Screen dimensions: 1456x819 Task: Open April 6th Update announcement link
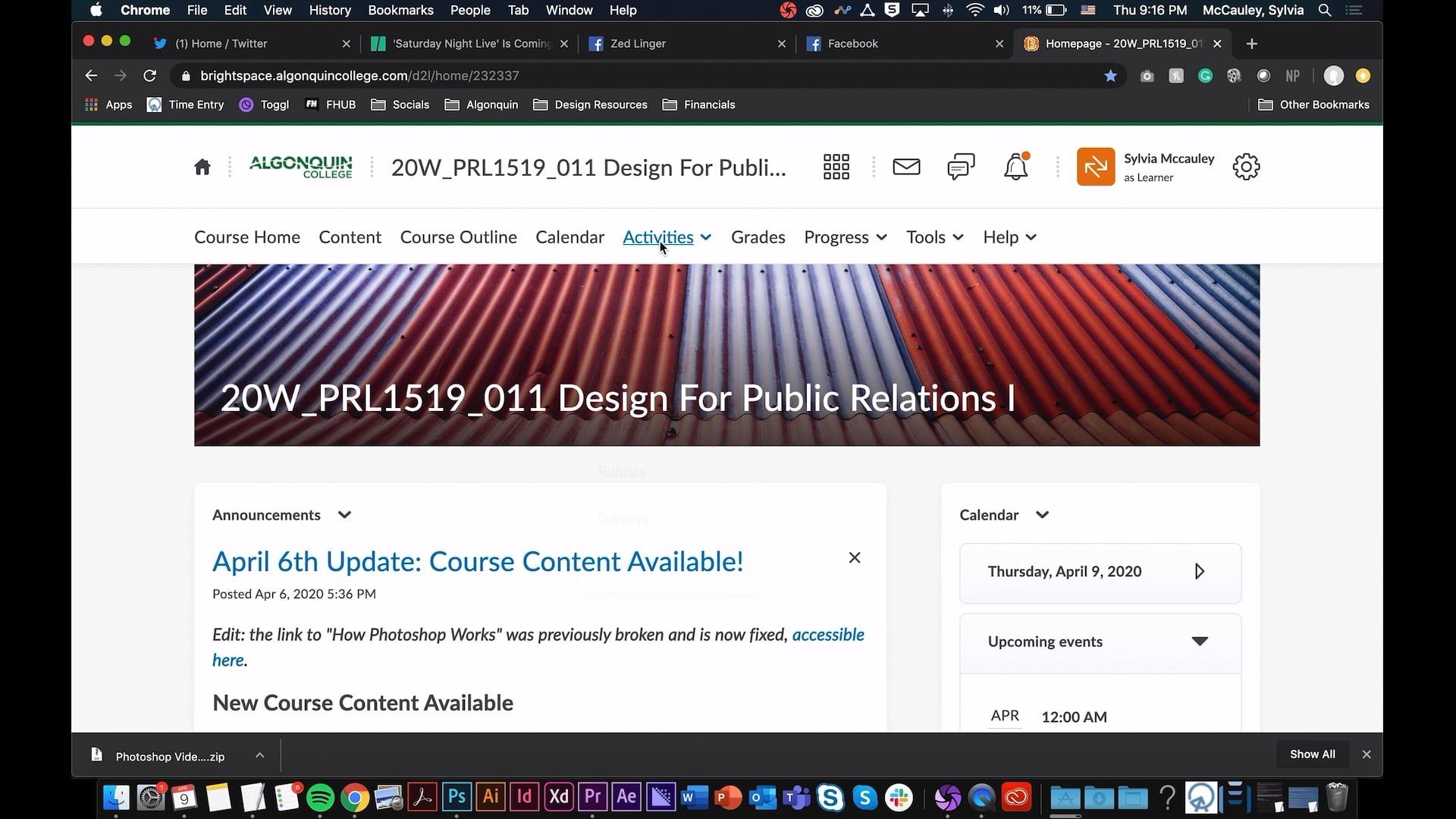(478, 562)
